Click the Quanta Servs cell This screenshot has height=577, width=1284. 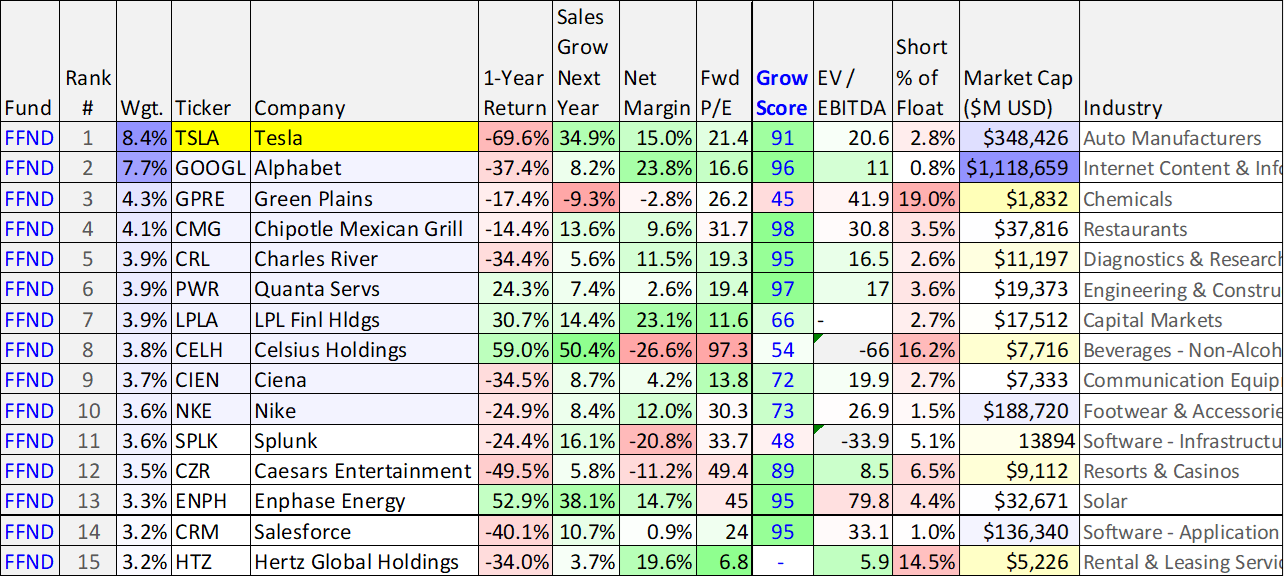(x=365, y=290)
